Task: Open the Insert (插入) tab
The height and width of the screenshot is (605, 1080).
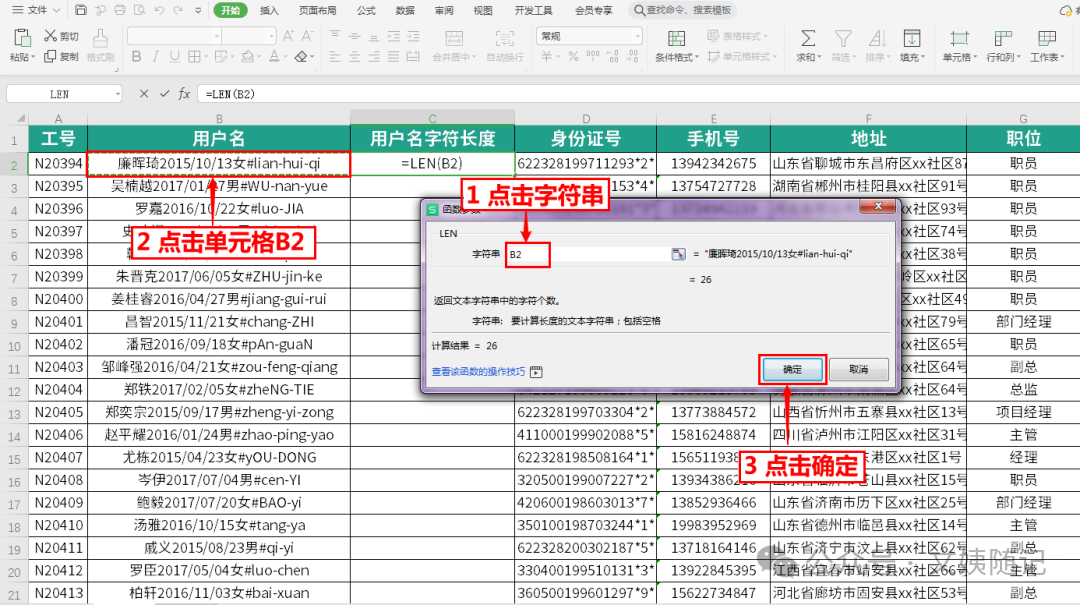Action: coord(269,10)
